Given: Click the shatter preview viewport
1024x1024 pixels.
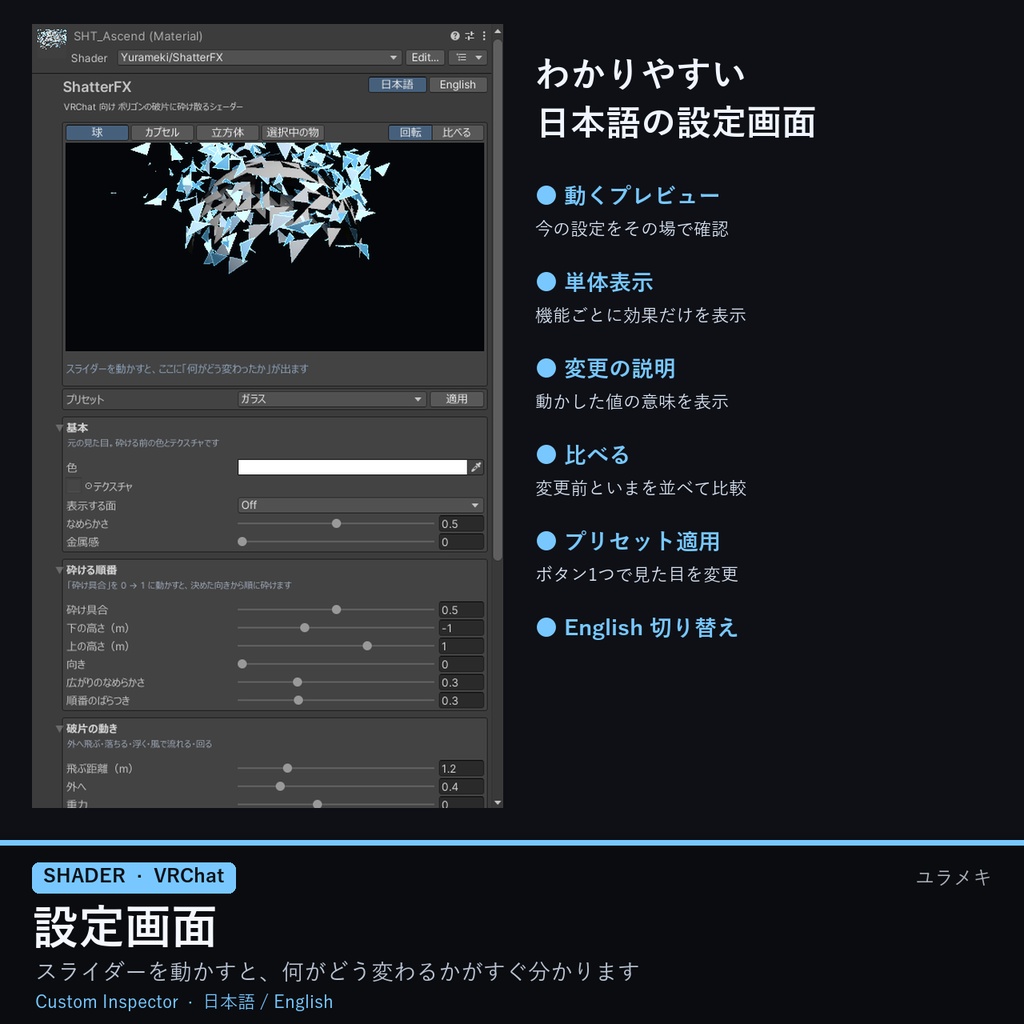Looking at the screenshot, I should pos(274,247).
